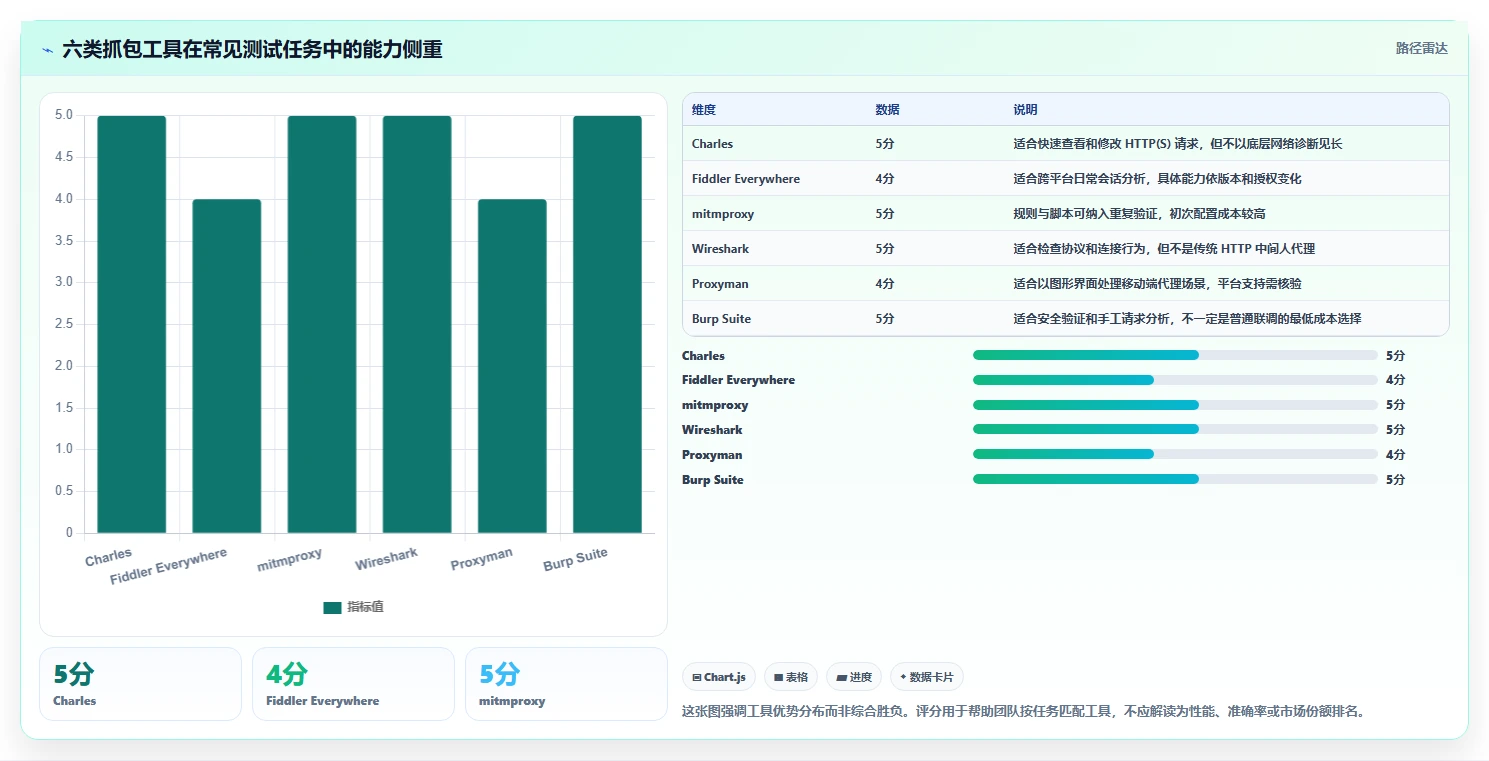Click the chart title 六类抓包工具在常见测试任务中的能力侧重
Screen dimensions: 1489x761
pos(252,49)
